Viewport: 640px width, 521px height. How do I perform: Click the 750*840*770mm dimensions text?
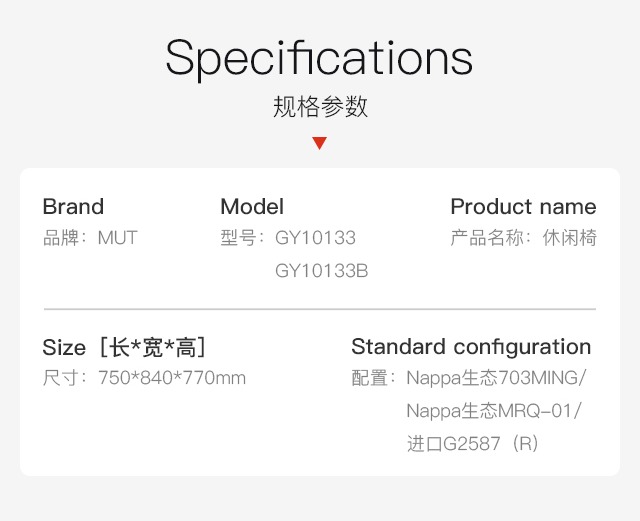tap(172, 378)
